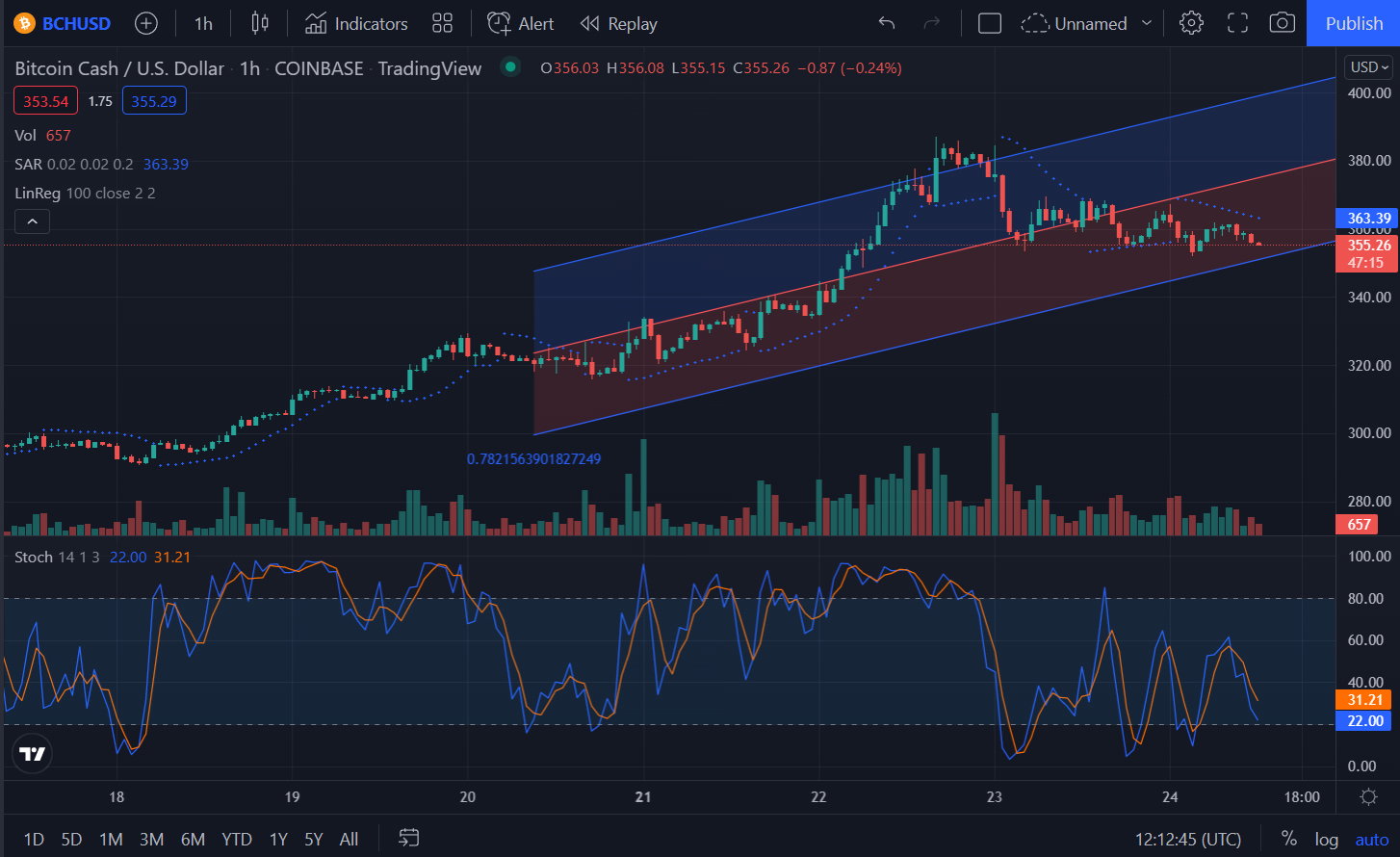Set date range to 1Y

click(x=278, y=840)
